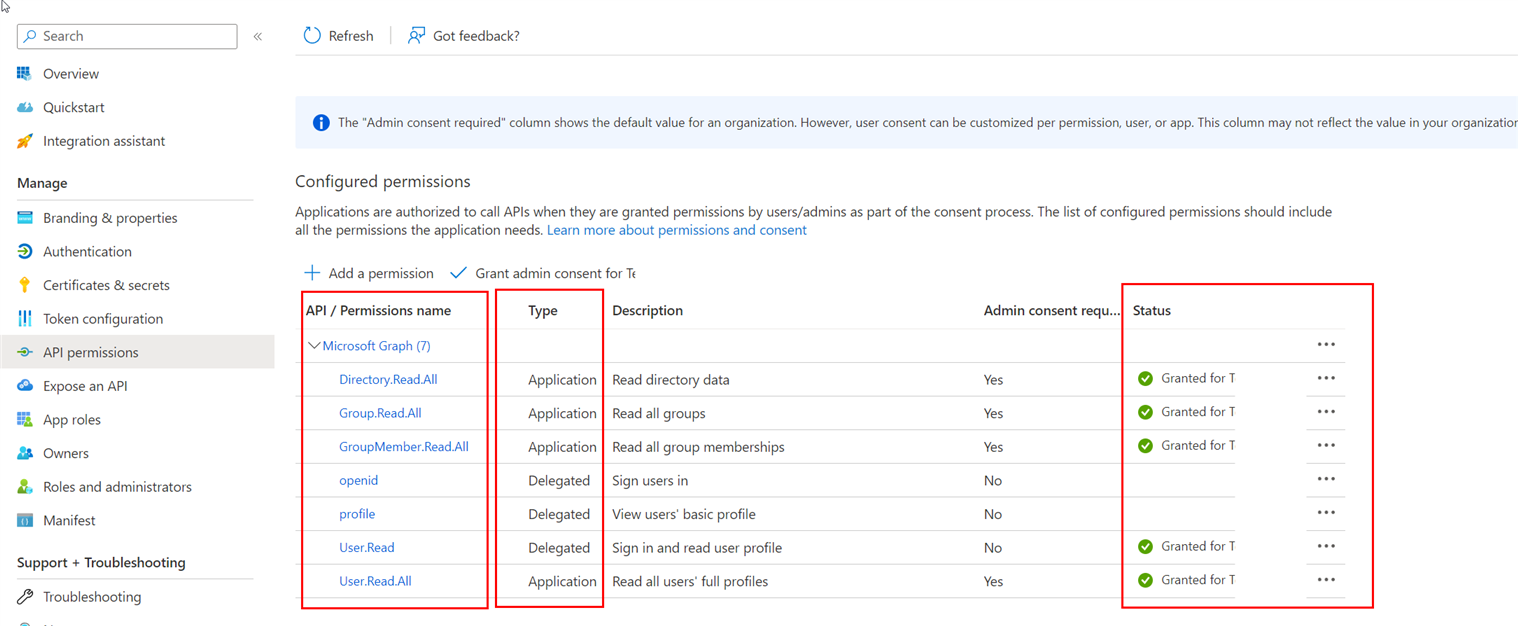Click the Refresh button
Image resolution: width=1518 pixels, height=626 pixels.
(339, 36)
